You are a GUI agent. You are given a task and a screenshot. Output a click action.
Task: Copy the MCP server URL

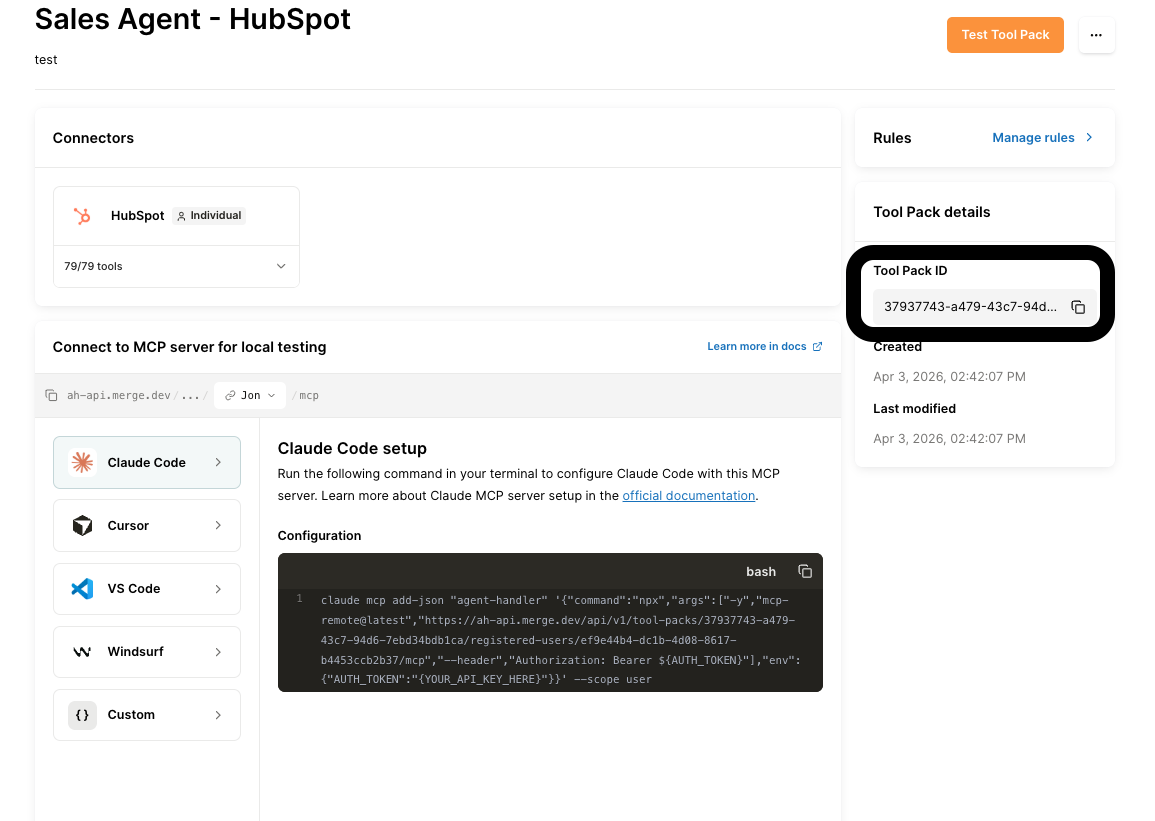tap(51, 395)
